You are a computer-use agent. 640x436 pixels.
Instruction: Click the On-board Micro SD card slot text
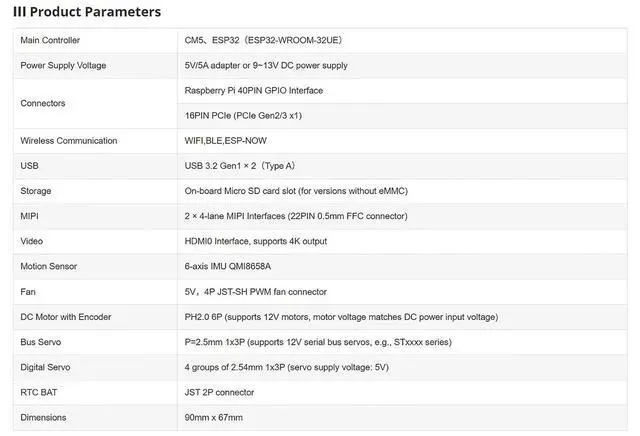coord(296,191)
